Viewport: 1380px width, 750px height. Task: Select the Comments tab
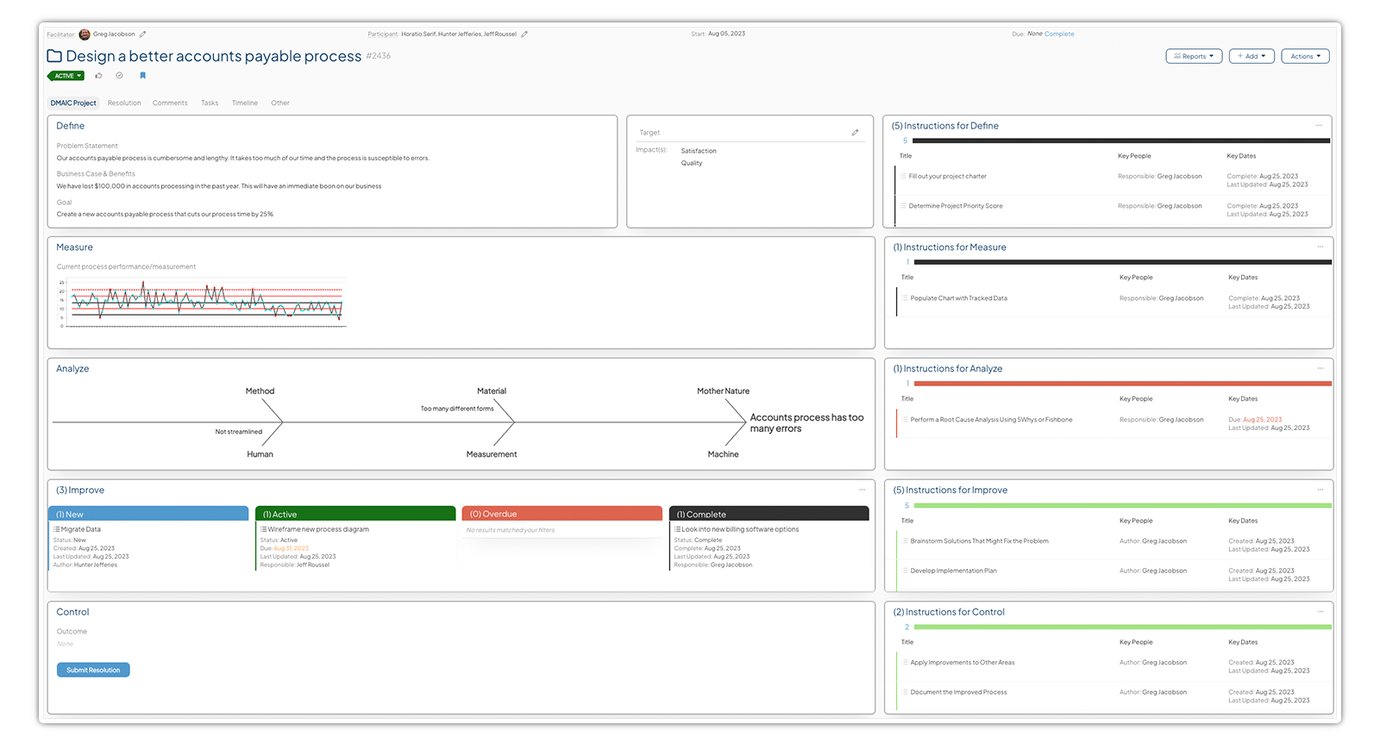[170, 102]
